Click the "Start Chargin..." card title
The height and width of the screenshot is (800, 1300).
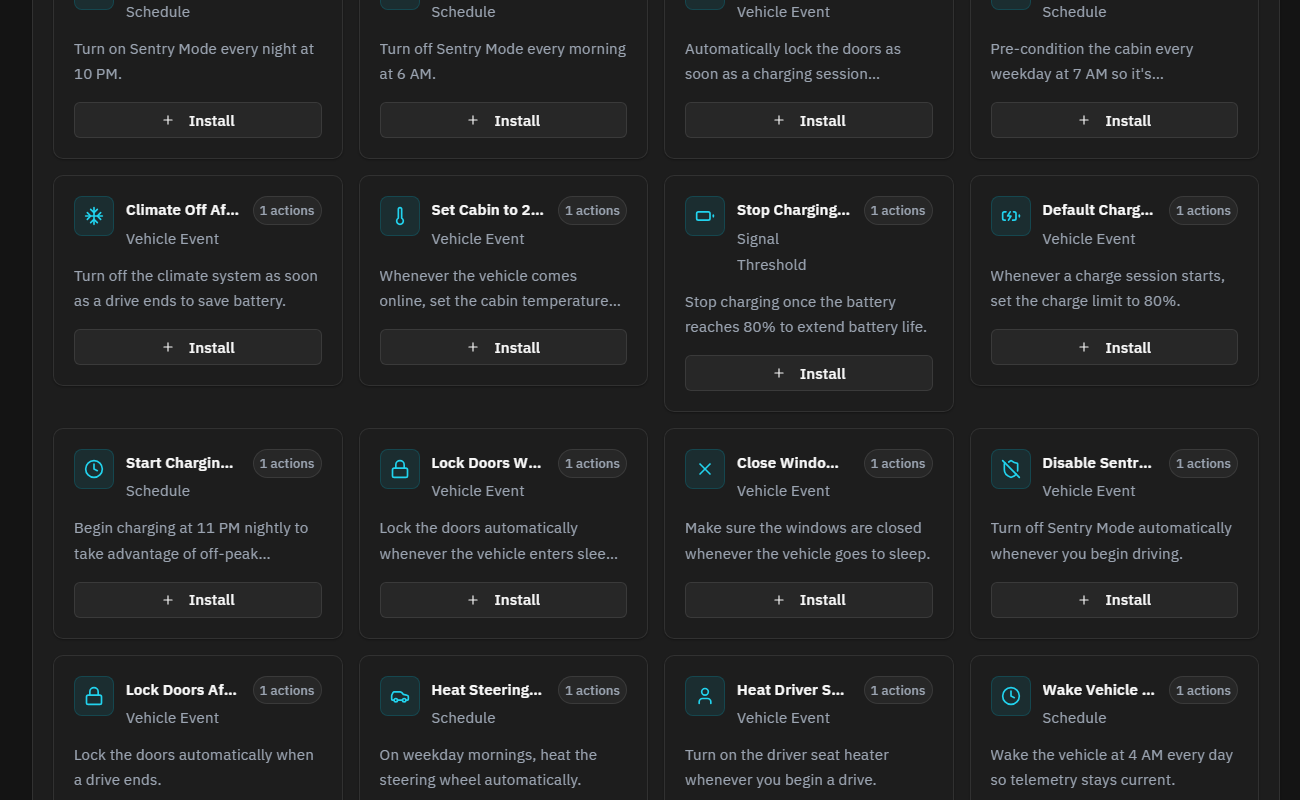pyautogui.click(x=180, y=463)
